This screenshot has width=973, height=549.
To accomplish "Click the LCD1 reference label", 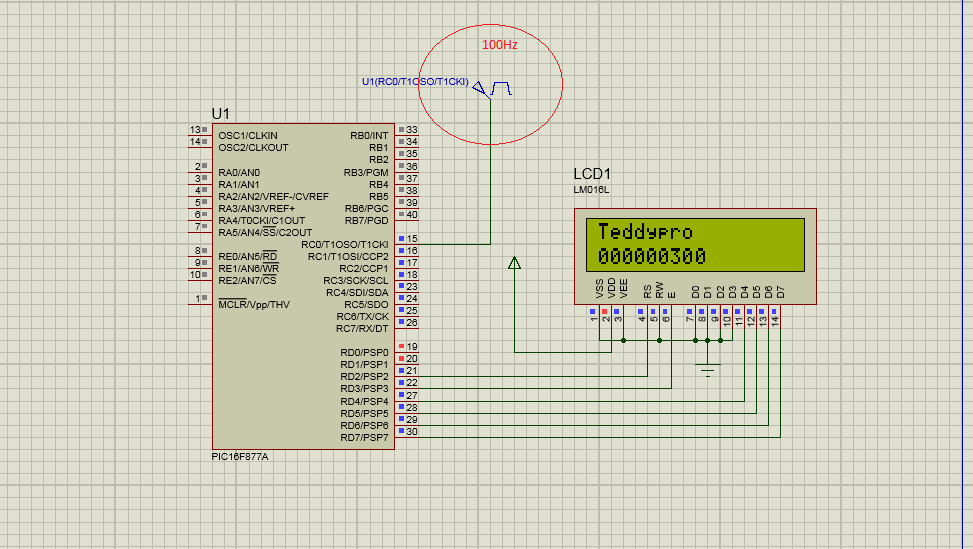I will 592,175.
